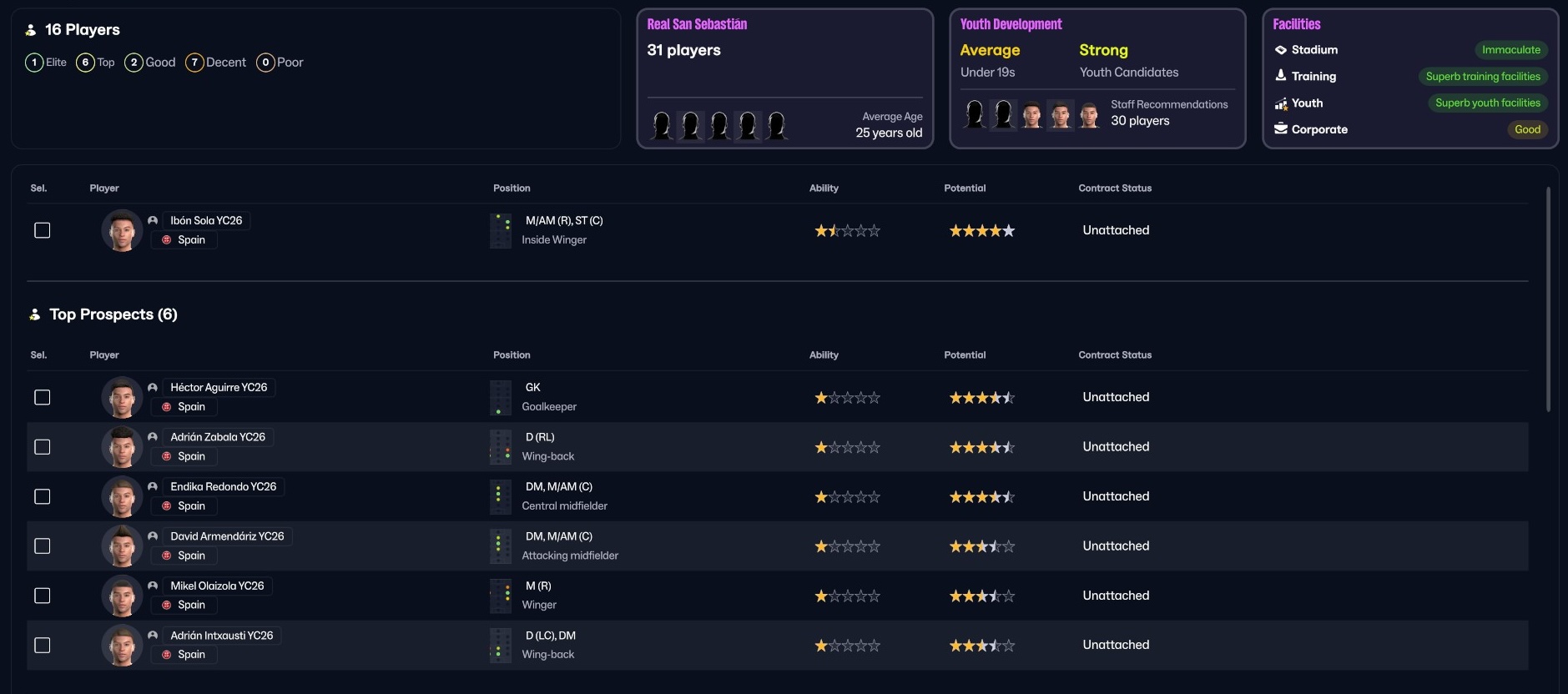Image resolution: width=1568 pixels, height=694 pixels.
Task: Click the person icon beside Endika Redondo's name
Action: tap(153, 486)
